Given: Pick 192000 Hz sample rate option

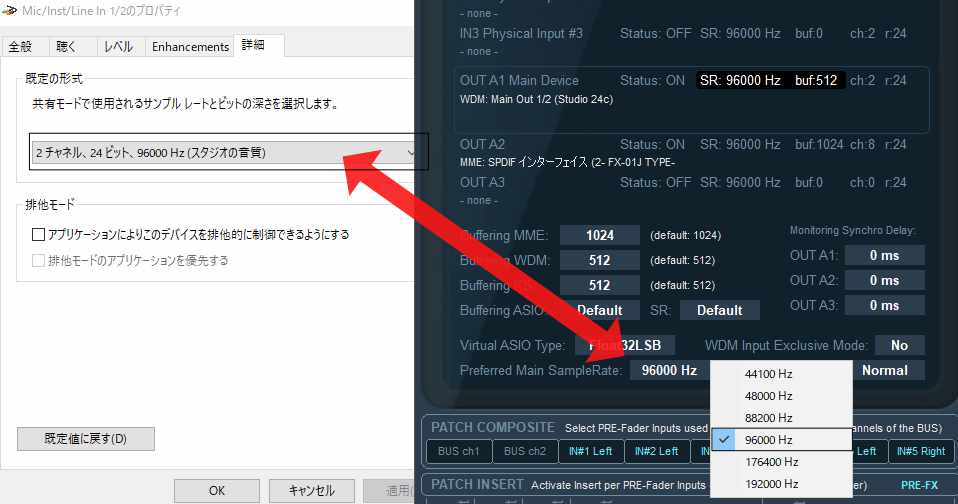Looking at the screenshot, I should pyautogui.click(x=771, y=484).
